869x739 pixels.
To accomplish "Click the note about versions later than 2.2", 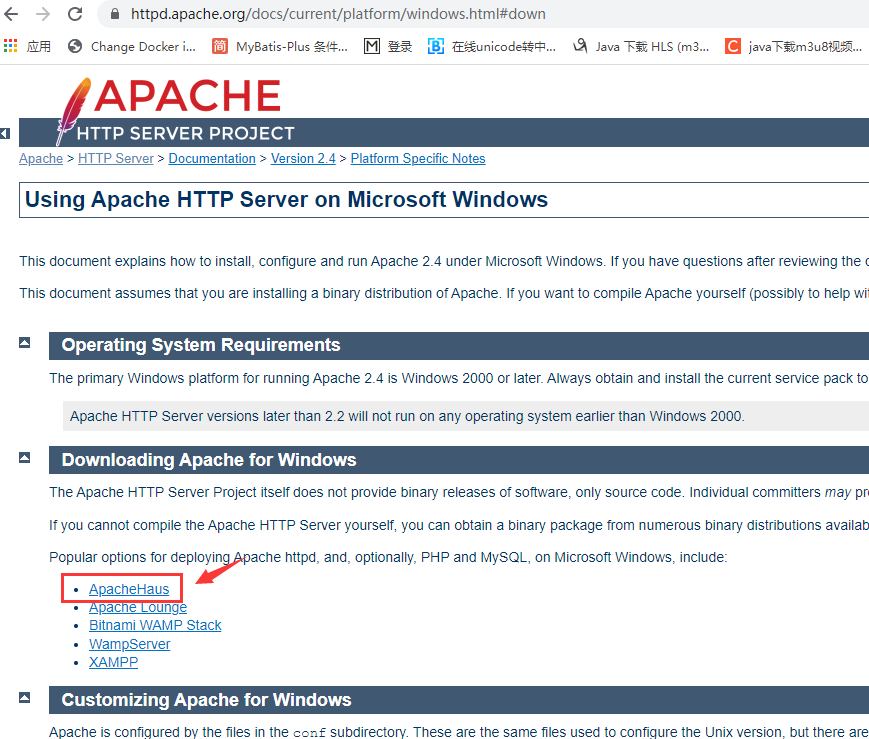I will pyautogui.click(x=407, y=416).
